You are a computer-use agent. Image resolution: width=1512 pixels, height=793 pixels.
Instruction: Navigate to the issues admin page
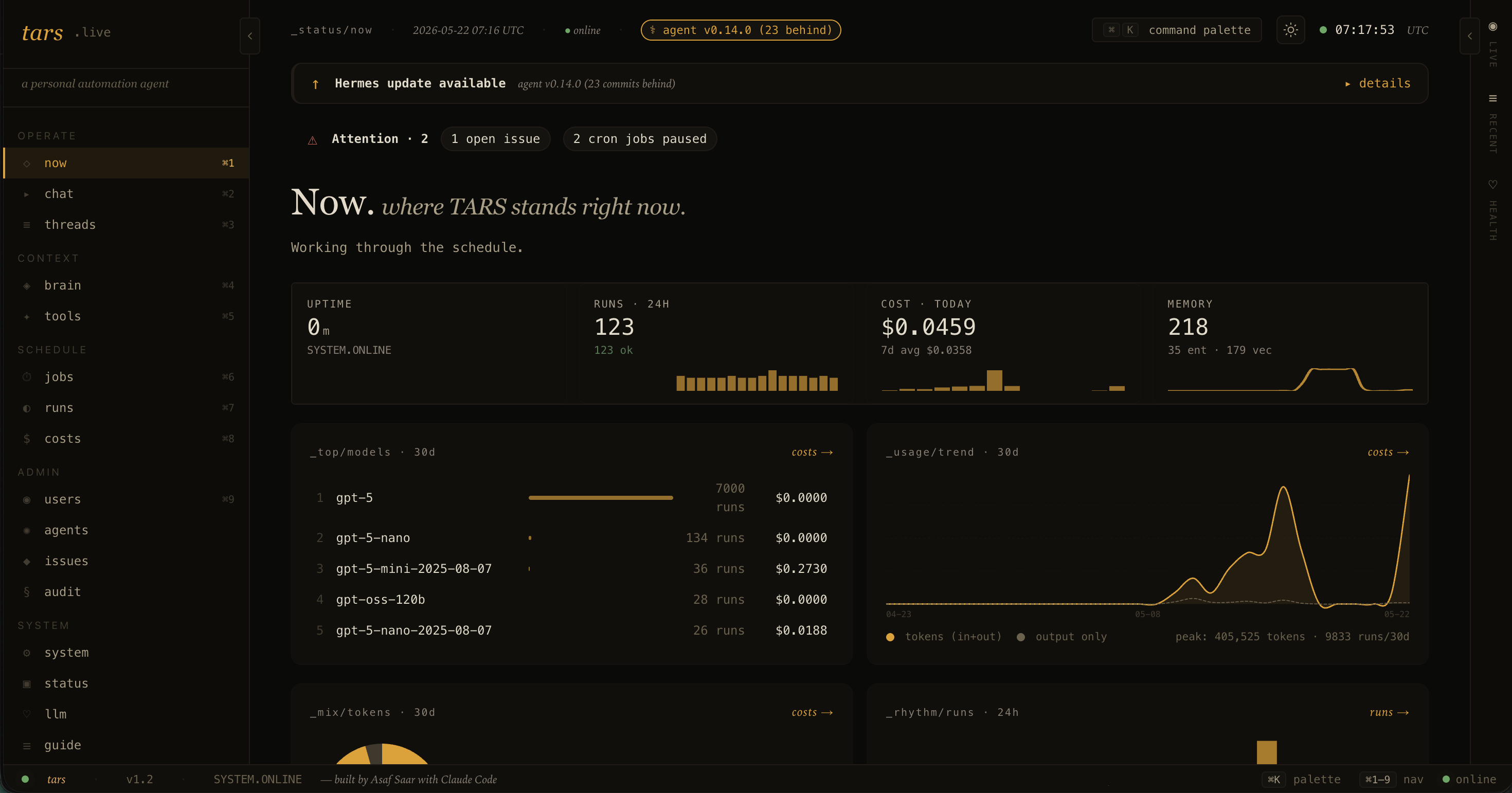pyautogui.click(x=126, y=561)
